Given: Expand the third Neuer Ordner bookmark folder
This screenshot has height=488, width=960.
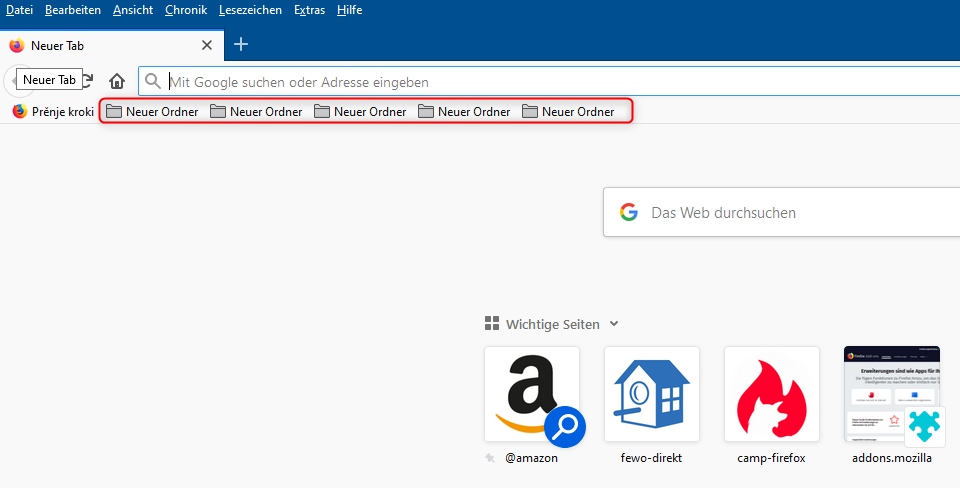Looking at the screenshot, I should (360, 112).
